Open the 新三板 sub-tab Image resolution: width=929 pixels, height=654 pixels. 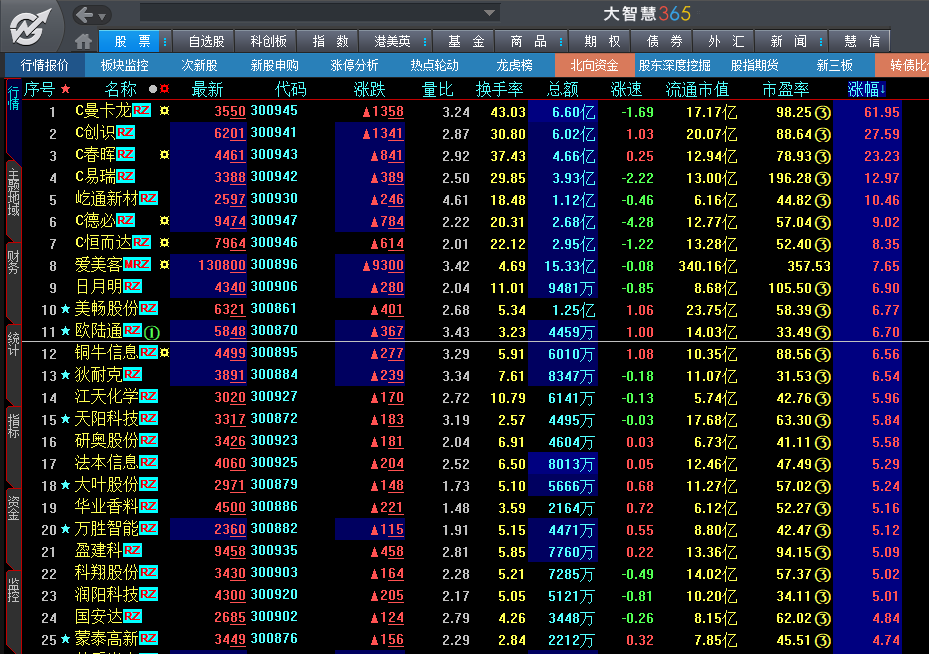click(834, 65)
